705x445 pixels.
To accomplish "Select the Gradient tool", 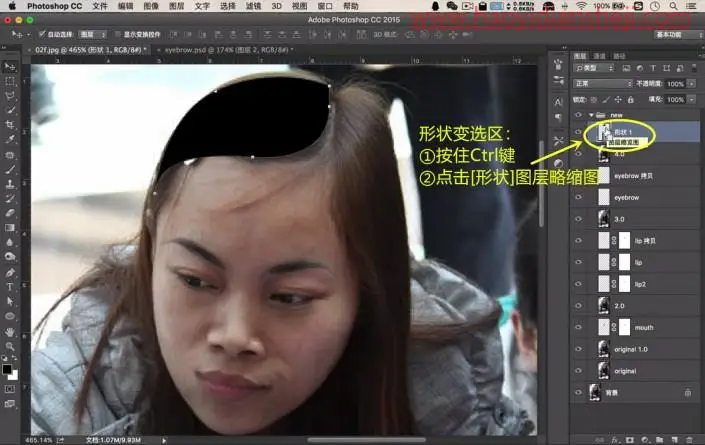I will coord(9,227).
